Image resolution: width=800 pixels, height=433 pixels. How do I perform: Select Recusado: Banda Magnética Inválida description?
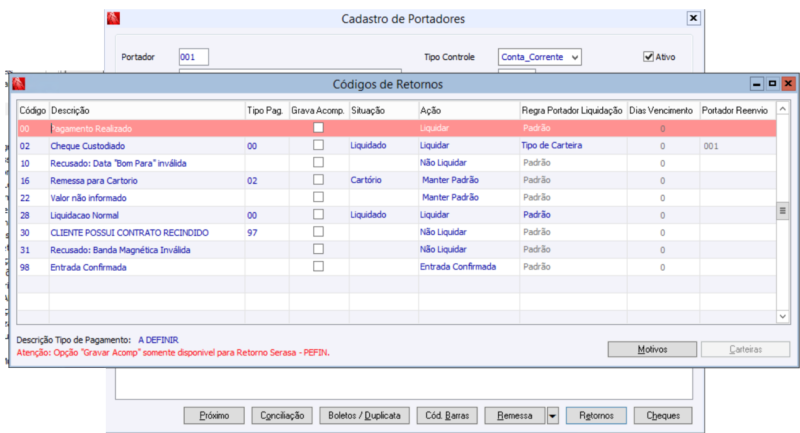(x=147, y=250)
